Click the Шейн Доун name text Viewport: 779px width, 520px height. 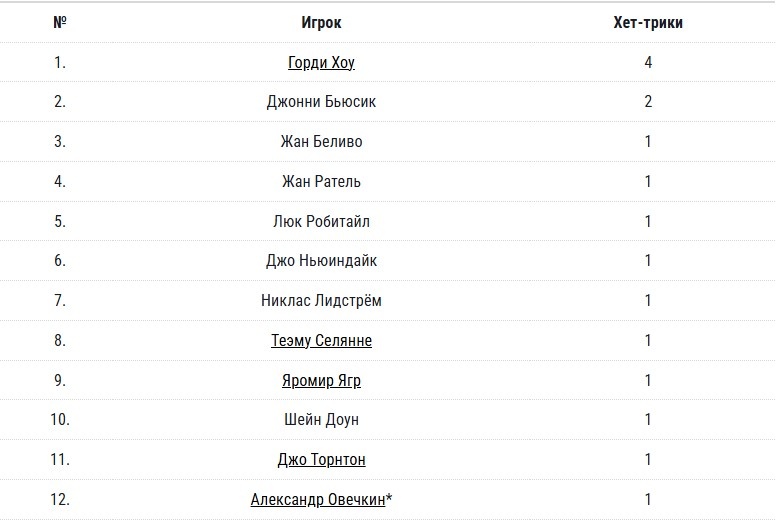click(321, 420)
